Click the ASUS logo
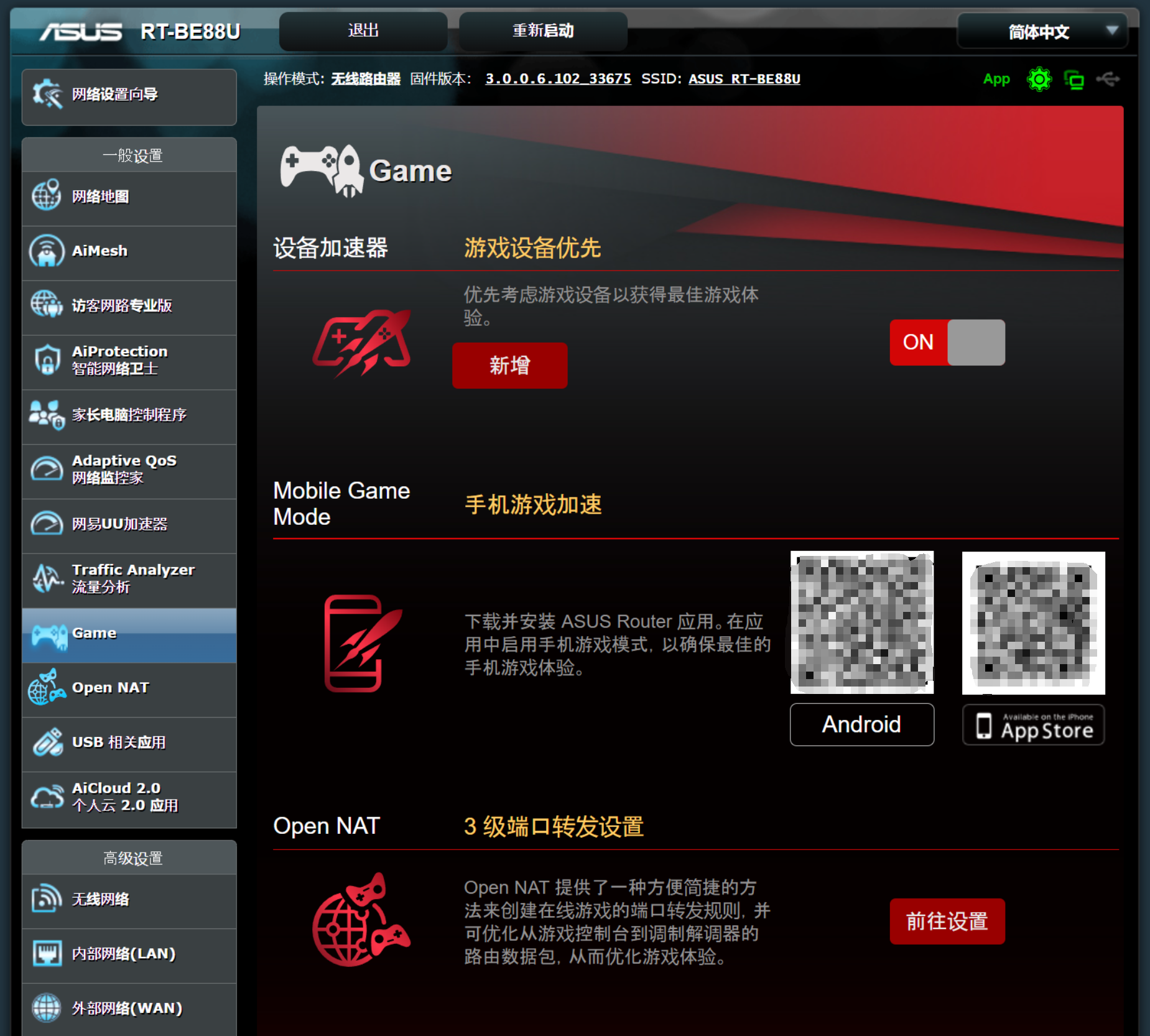1150x1036 pixels. pyautogui.click(x=81, y=31)
